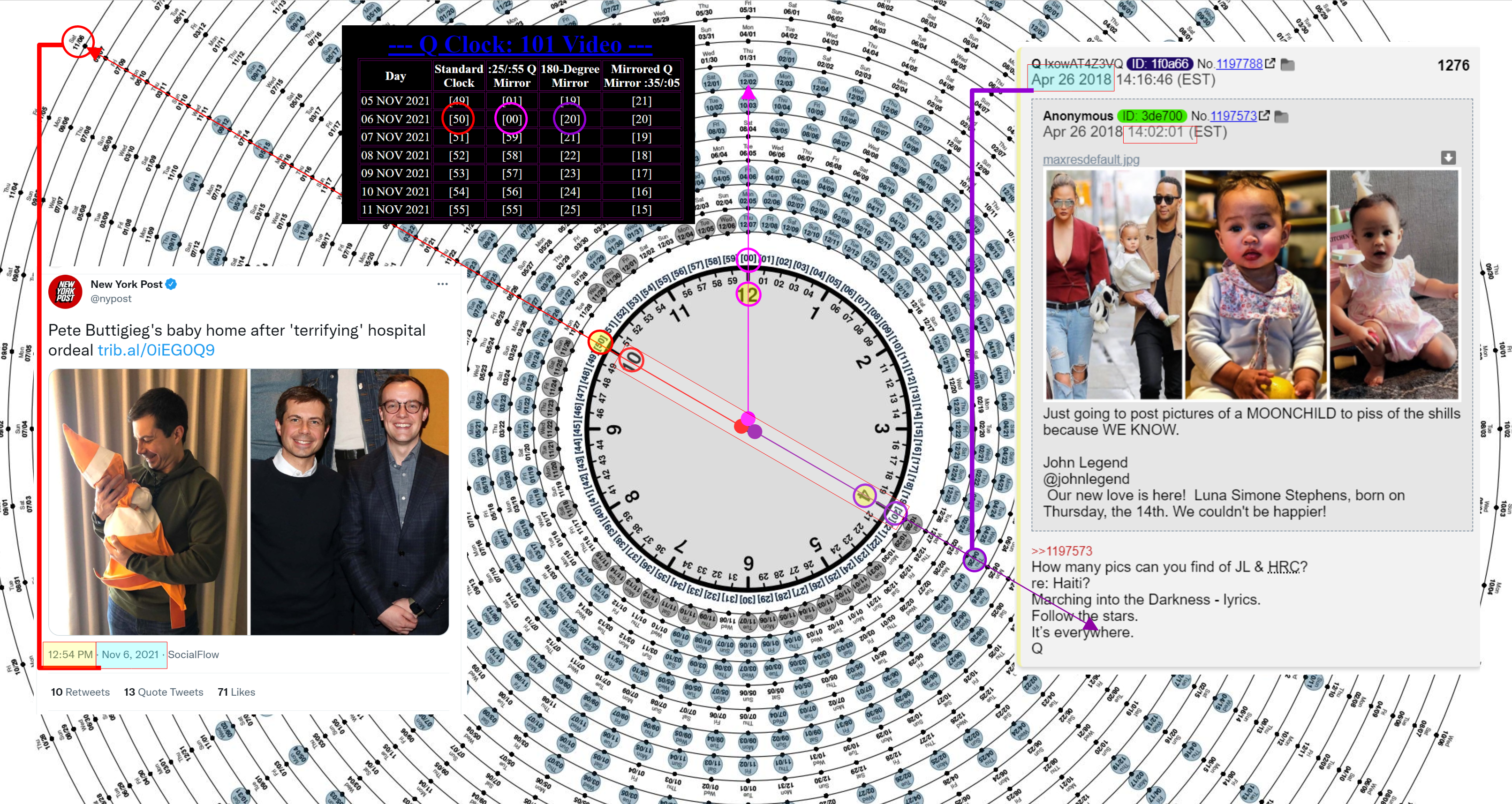1512x804 pixels.
Task: Click the 'Marching into the Darkness - lyrics.' line
Action: point(1146,599)
